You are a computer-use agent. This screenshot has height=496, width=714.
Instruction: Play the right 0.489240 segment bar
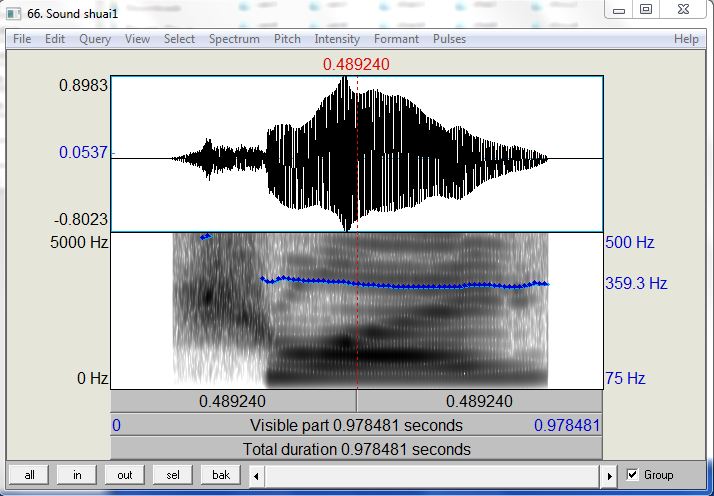pyautogui.click(x=479, y=402)
